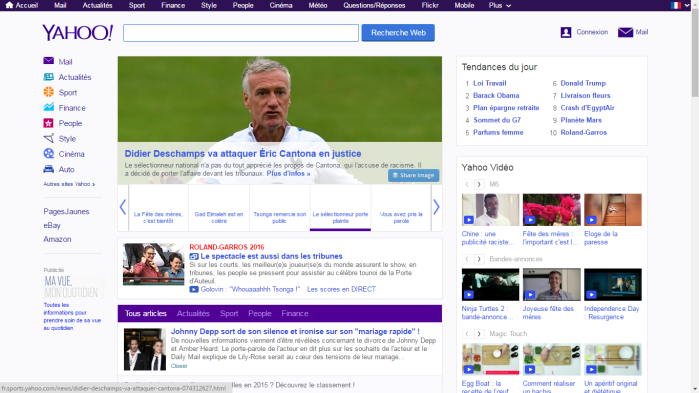
Task: Open the Donald Trump trending link
Action: [583, 83]
